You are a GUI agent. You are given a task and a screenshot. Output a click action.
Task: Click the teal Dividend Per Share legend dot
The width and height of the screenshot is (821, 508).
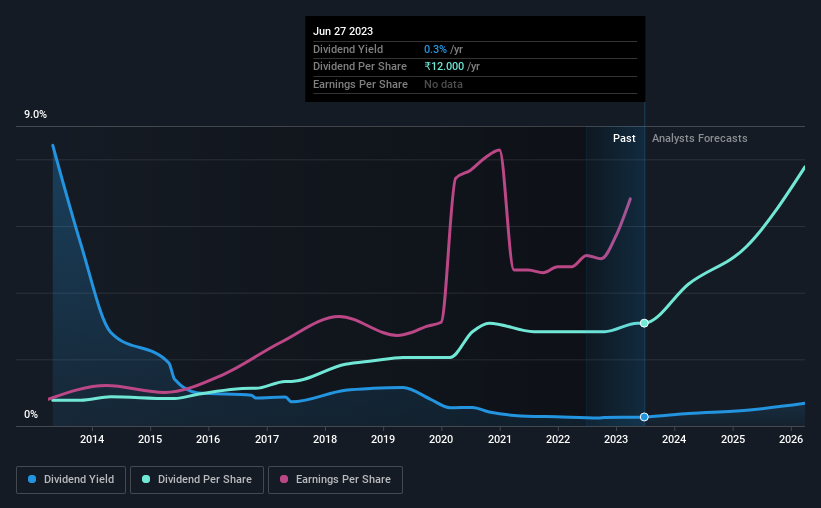(146, 479)
